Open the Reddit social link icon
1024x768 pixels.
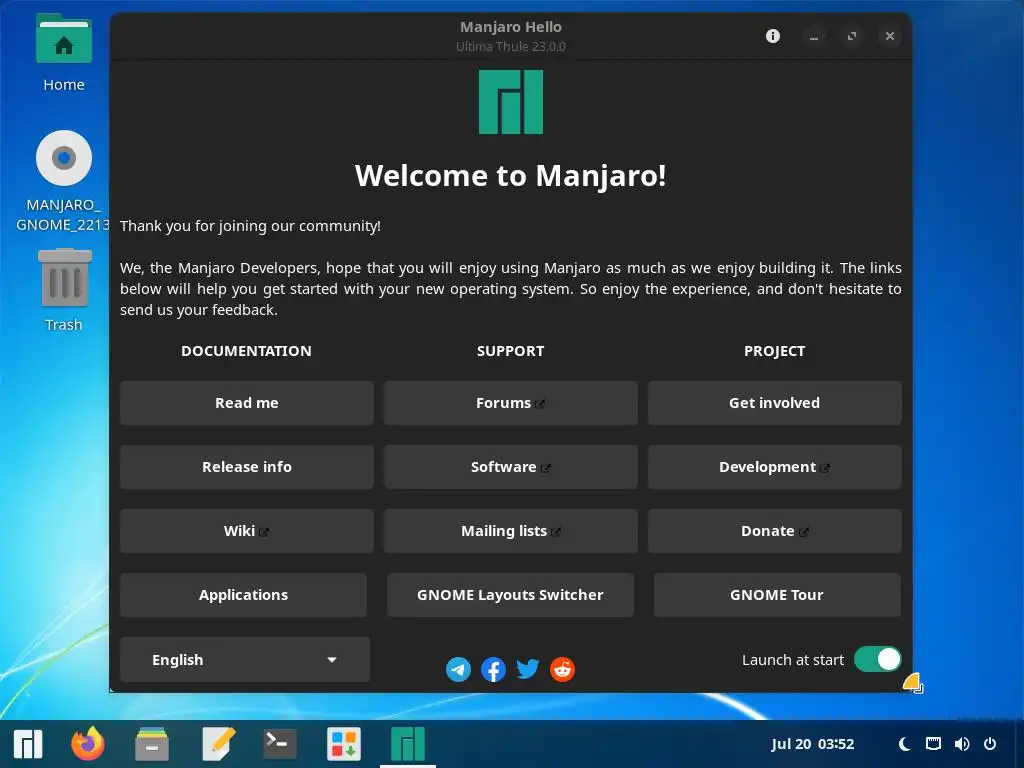(x=562, y=669)
